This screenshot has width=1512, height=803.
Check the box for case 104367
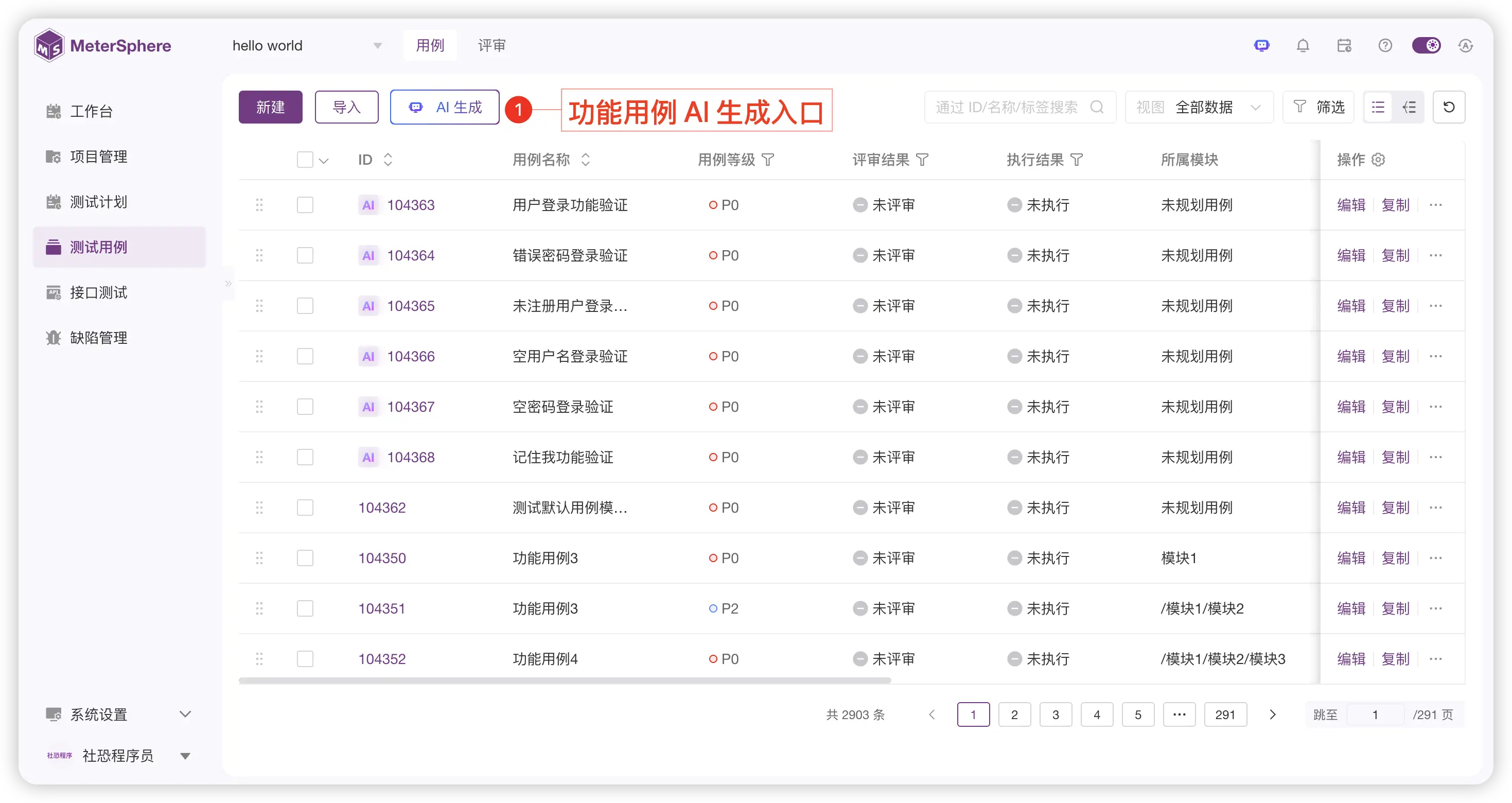(x=305, y=407)
